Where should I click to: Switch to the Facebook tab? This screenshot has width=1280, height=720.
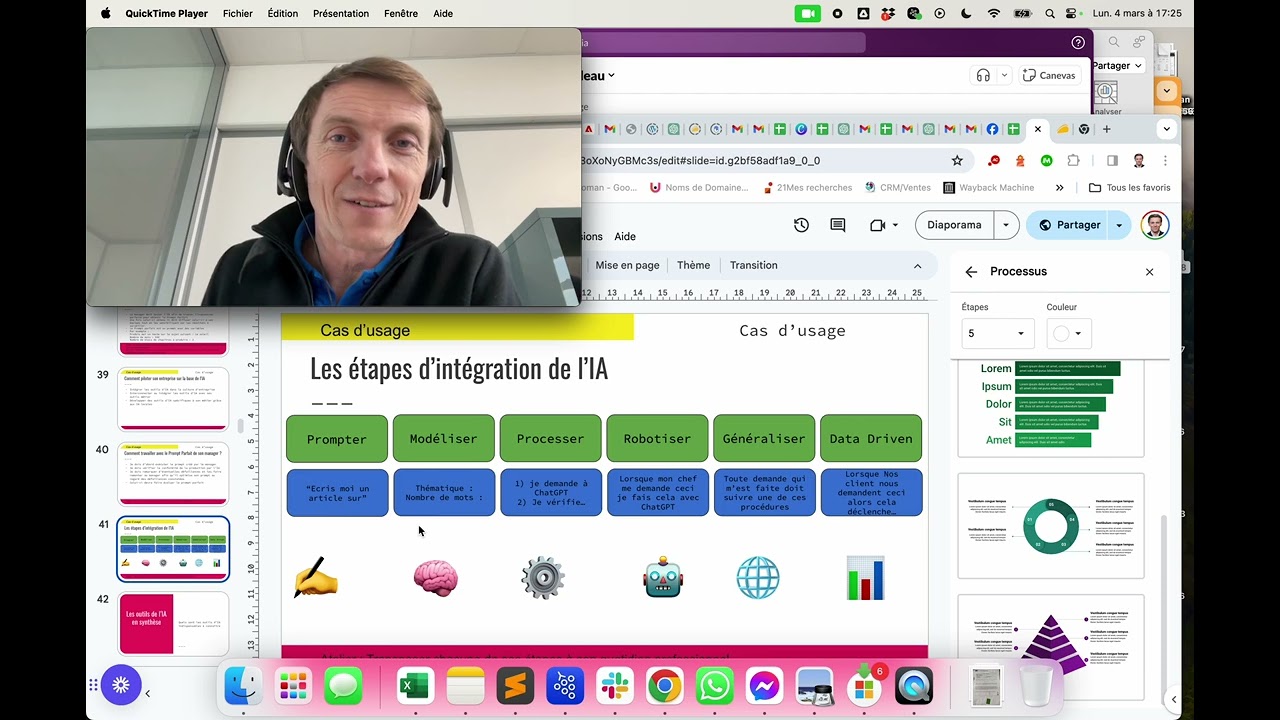[x=992, y=129]
